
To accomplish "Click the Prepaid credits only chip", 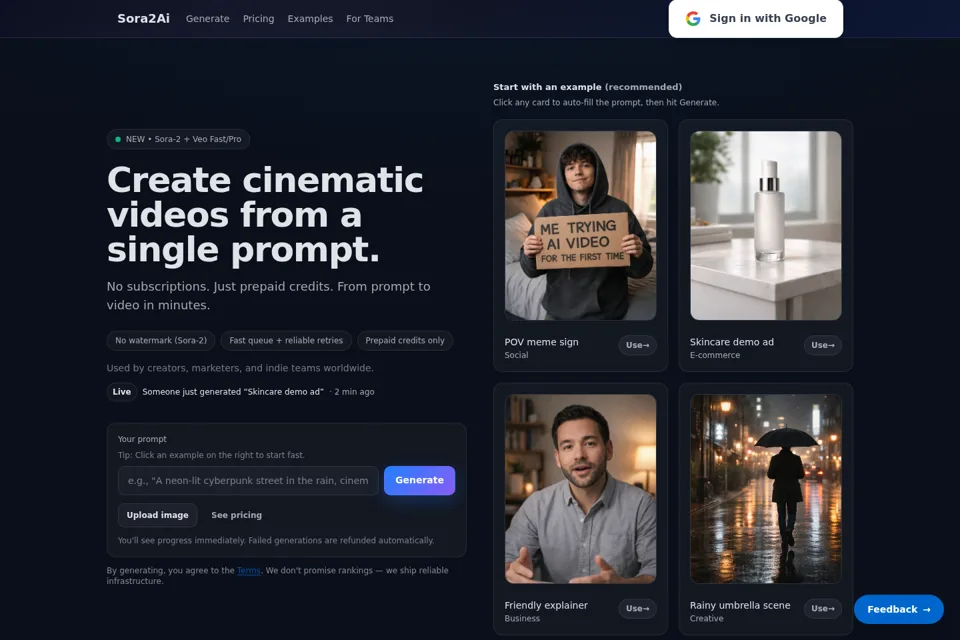I will 405,341.
